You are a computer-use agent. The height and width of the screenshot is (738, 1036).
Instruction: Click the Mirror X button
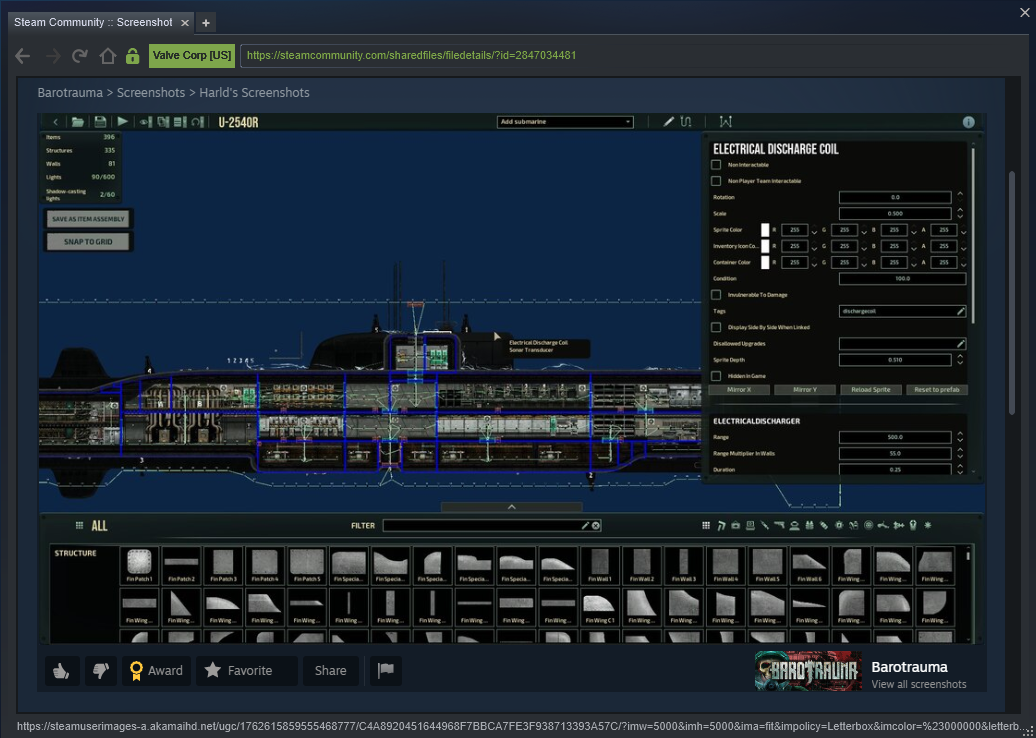[x=739, y=390]
